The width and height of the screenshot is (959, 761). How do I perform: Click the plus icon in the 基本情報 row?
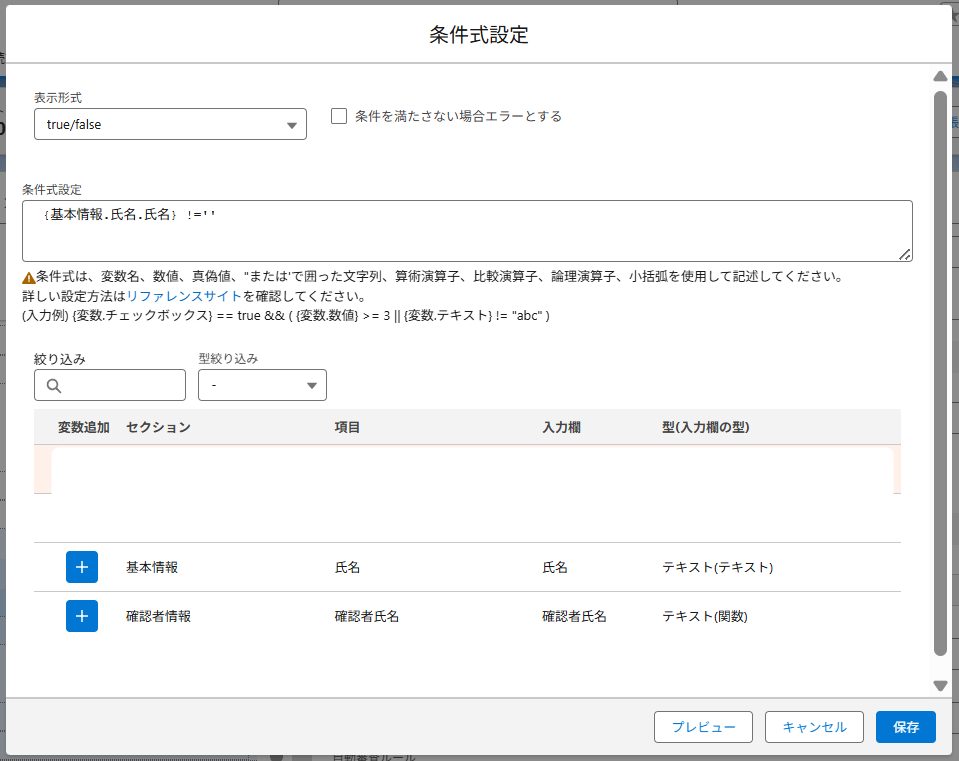(82, 567)
